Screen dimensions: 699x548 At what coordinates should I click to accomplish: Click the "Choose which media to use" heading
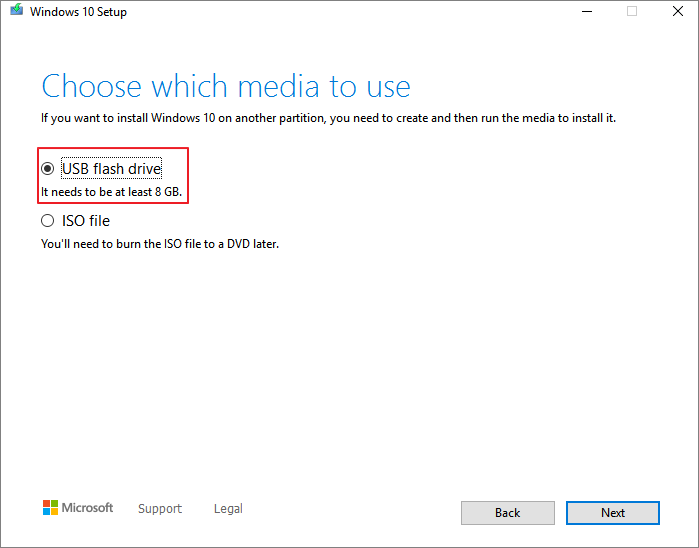(x=226, y=85)
